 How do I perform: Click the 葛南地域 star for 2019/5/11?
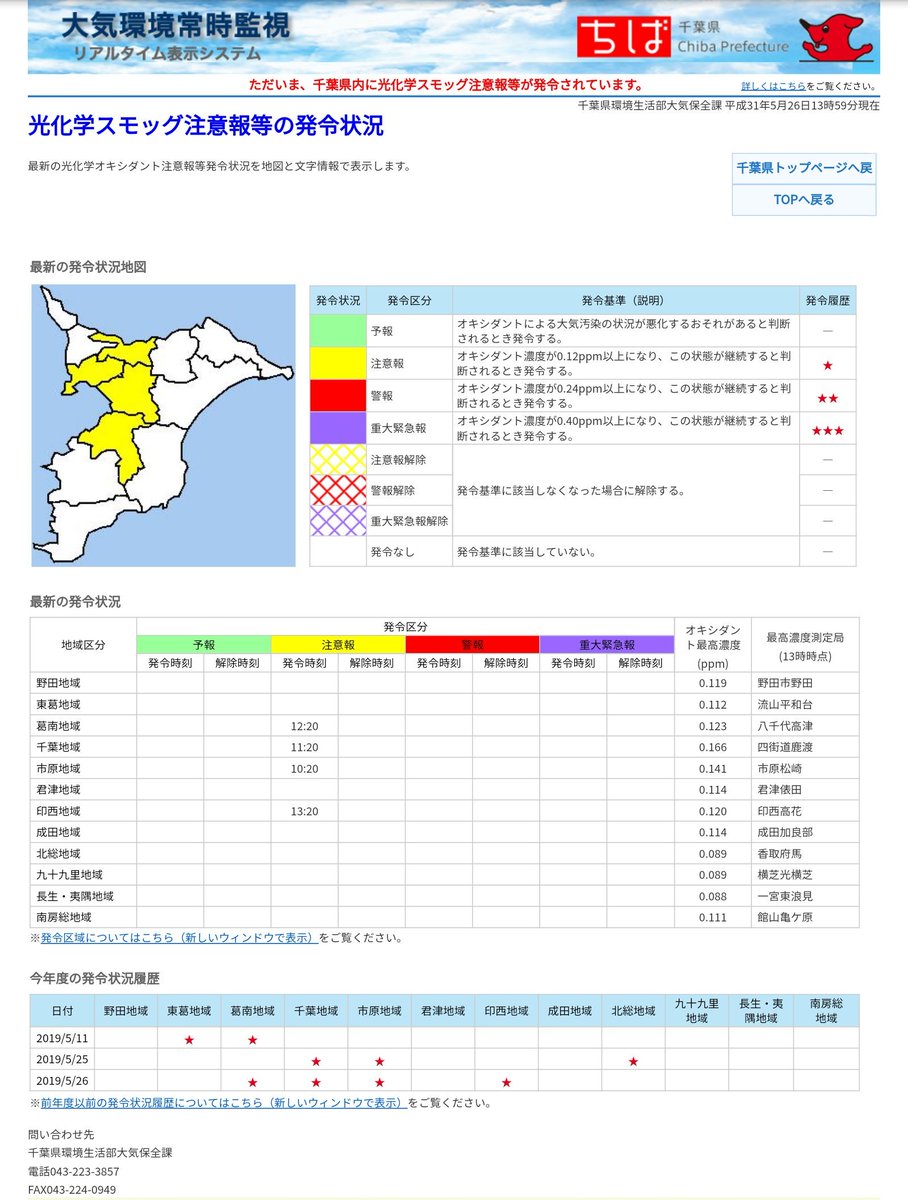tap(252, 1040)
